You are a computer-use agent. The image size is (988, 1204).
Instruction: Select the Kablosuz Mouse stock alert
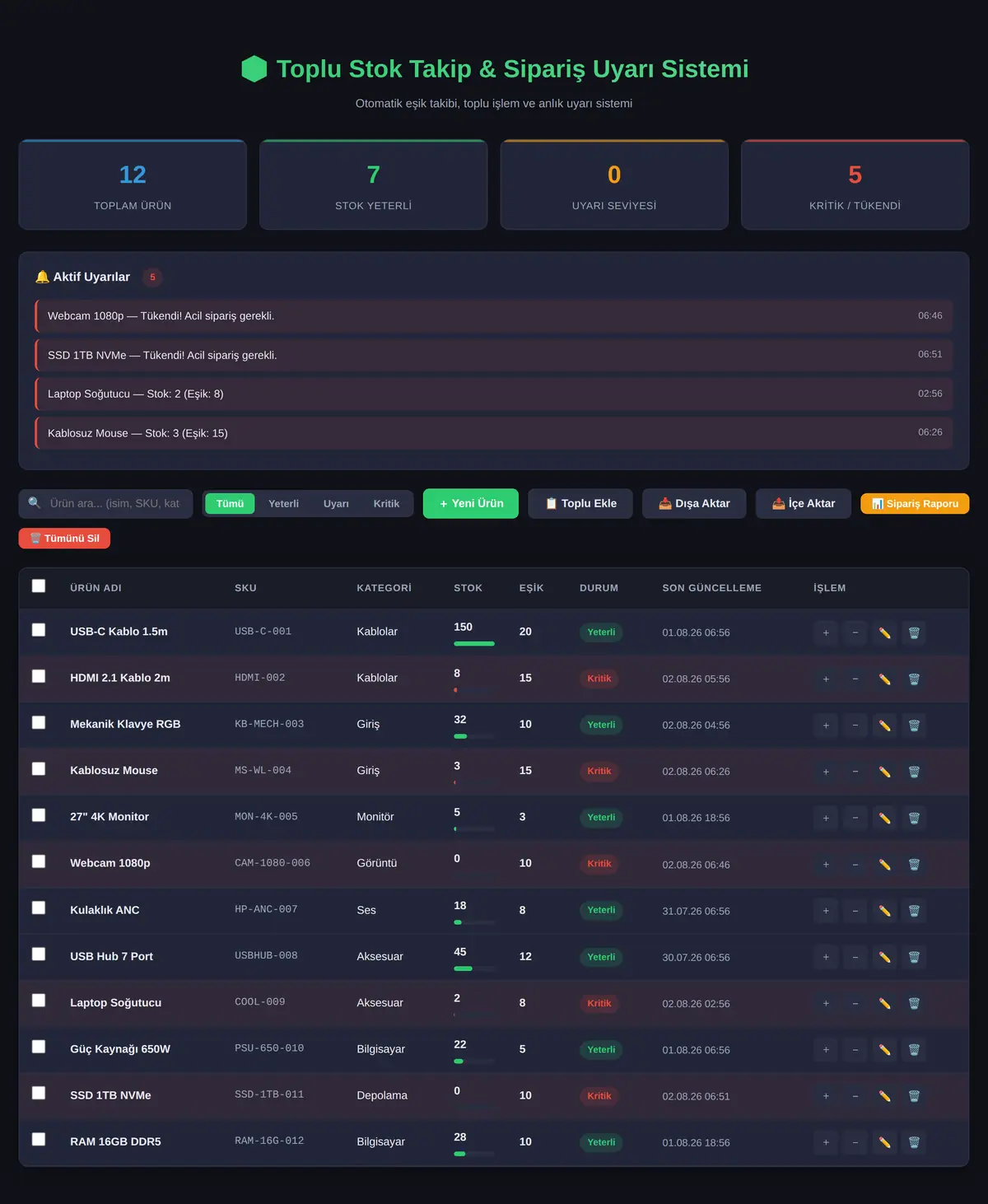[494, 433]
